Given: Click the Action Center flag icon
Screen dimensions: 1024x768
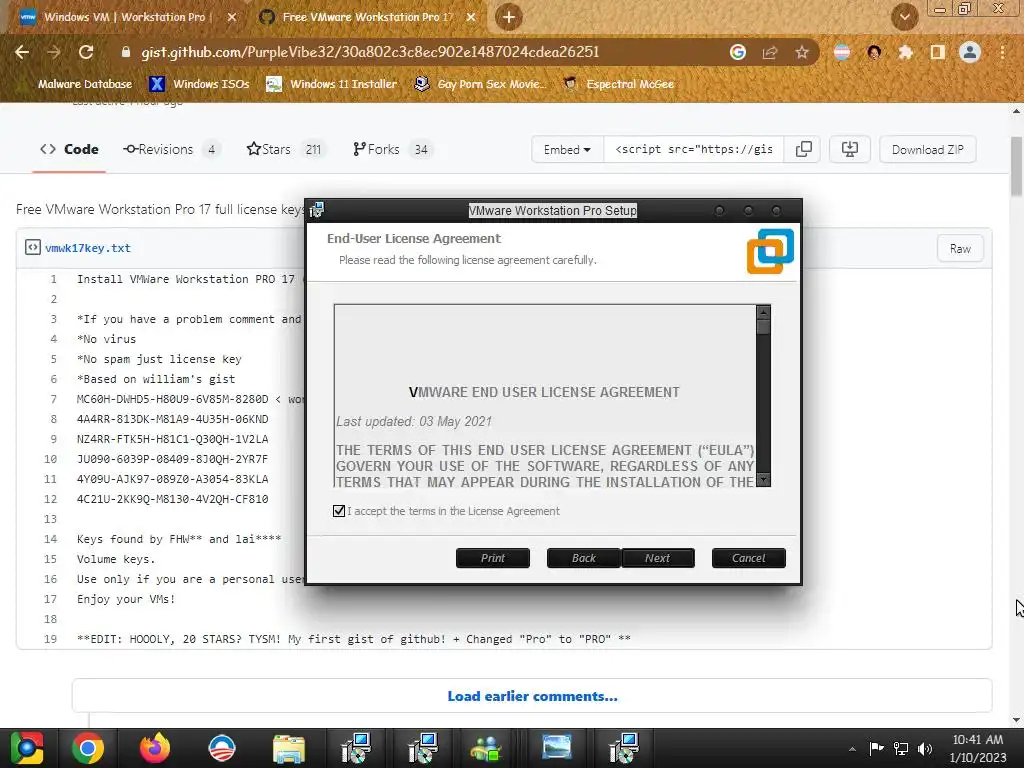Looking at the screenshot, I should pos(876,748).
